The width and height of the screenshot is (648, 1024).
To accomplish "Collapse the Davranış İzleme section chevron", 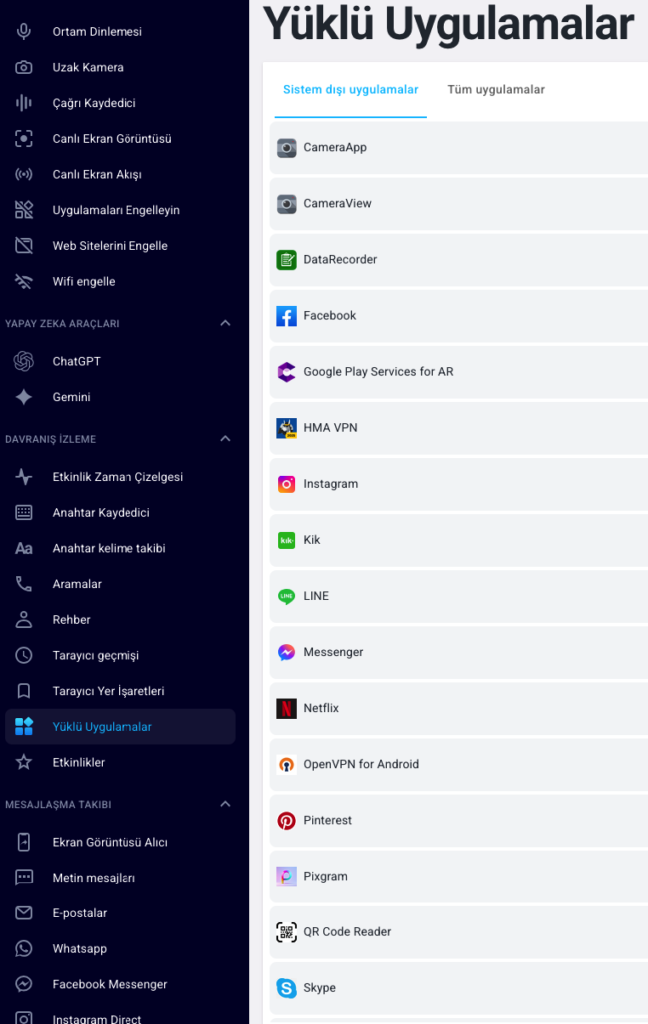I will (225, 439).
